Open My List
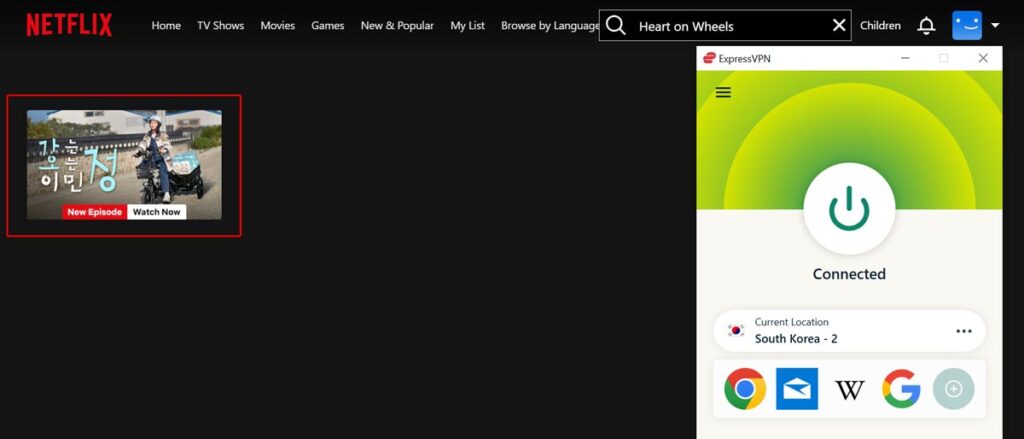The image size is (1024, 439). click(468, 25)
